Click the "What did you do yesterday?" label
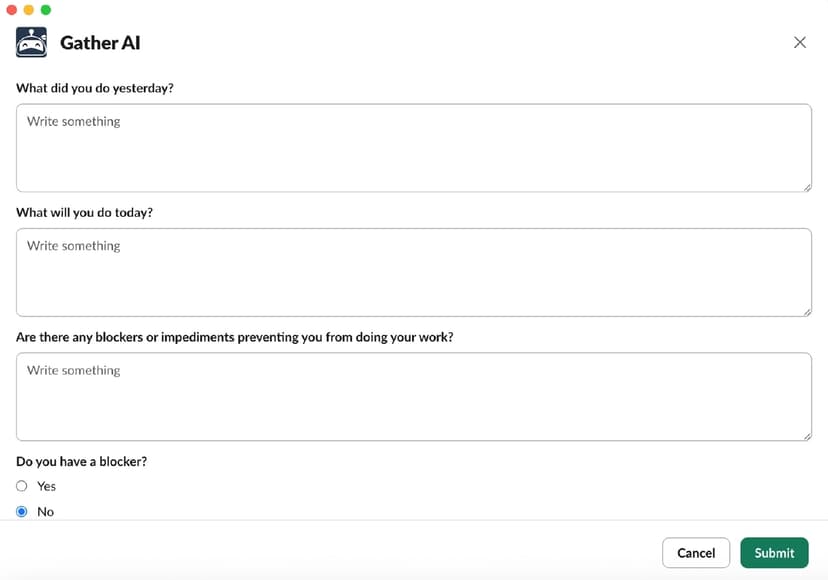 click(x=95, y=88)
